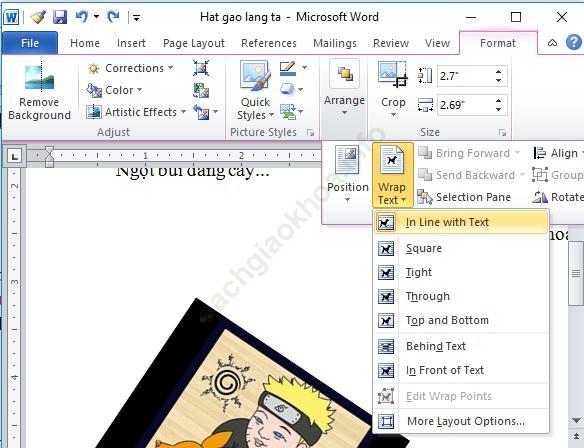
Task: Choose Square text wrapping
Action: [x=461, y=248]
